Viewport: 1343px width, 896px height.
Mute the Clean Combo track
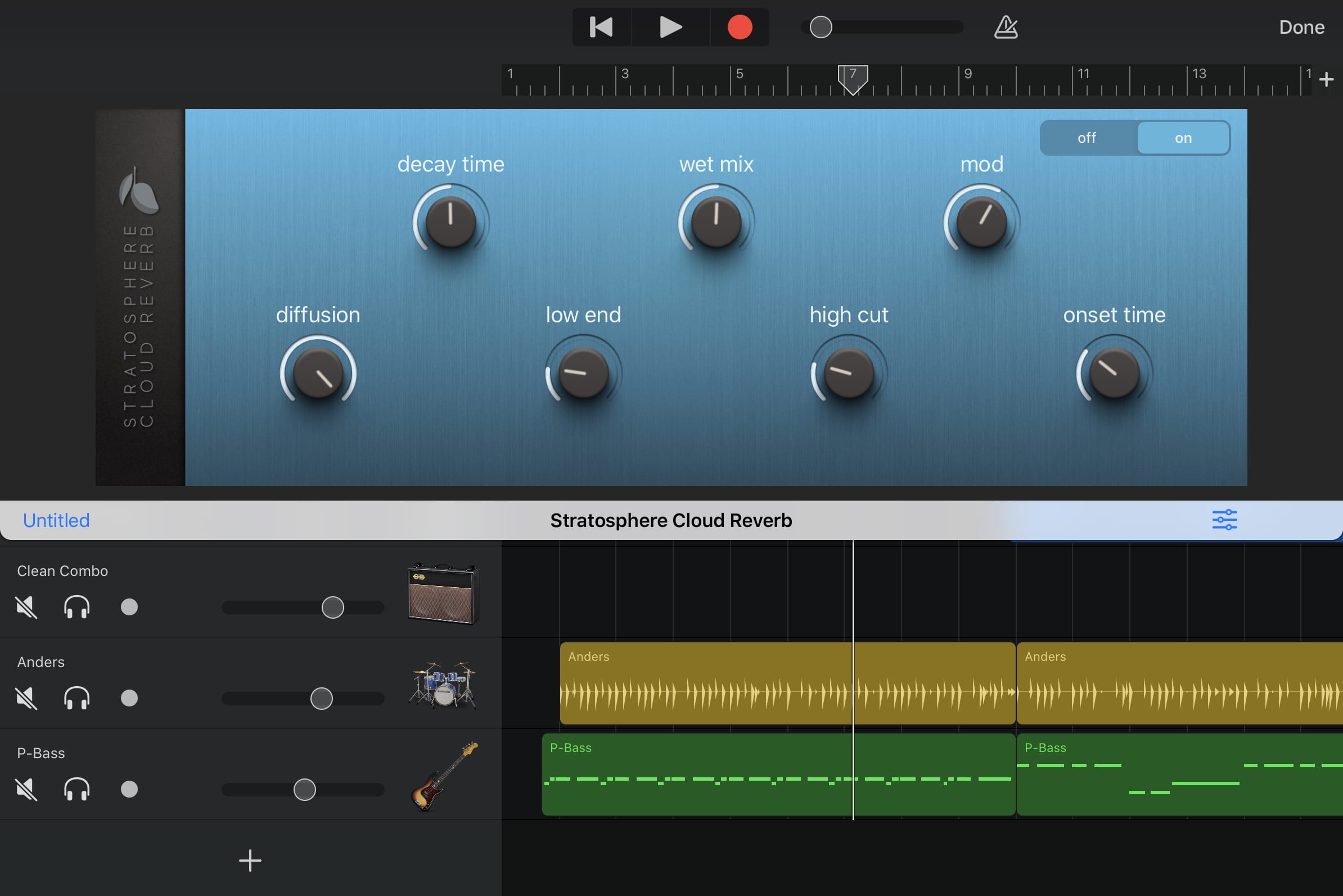pos(27,607)
